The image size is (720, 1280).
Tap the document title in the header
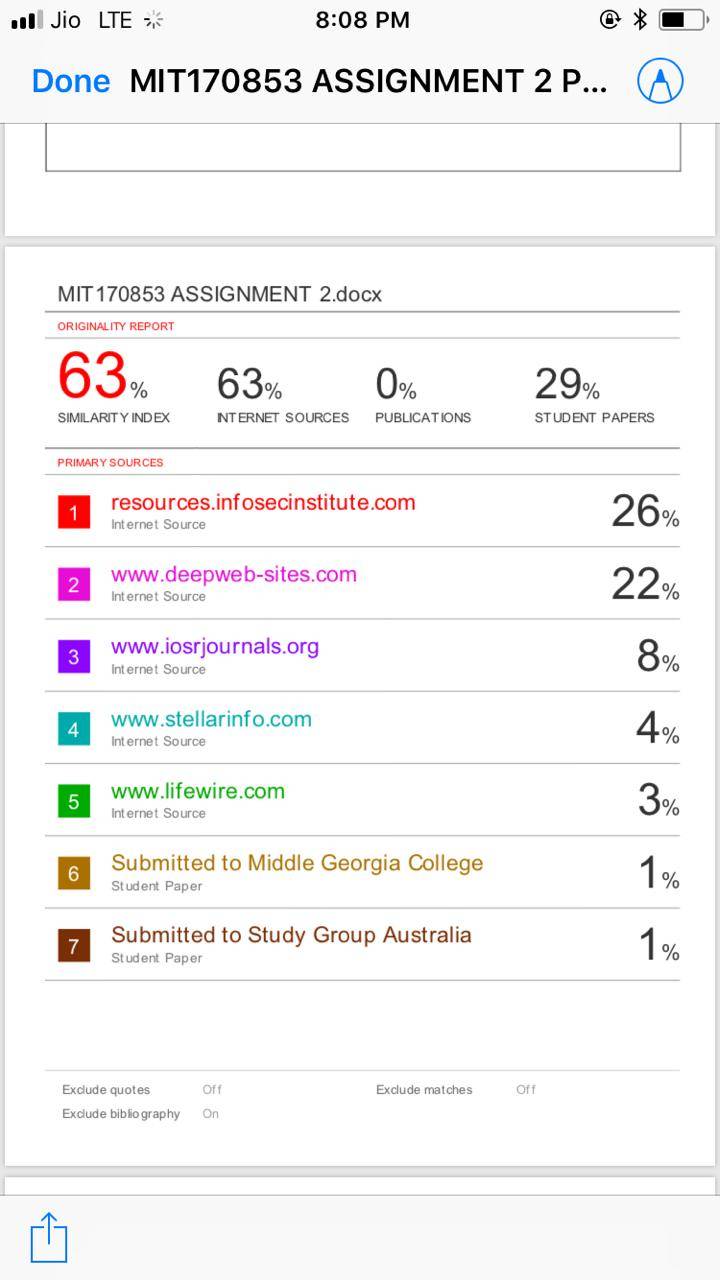pyautogui.click(x=369, y=82)
